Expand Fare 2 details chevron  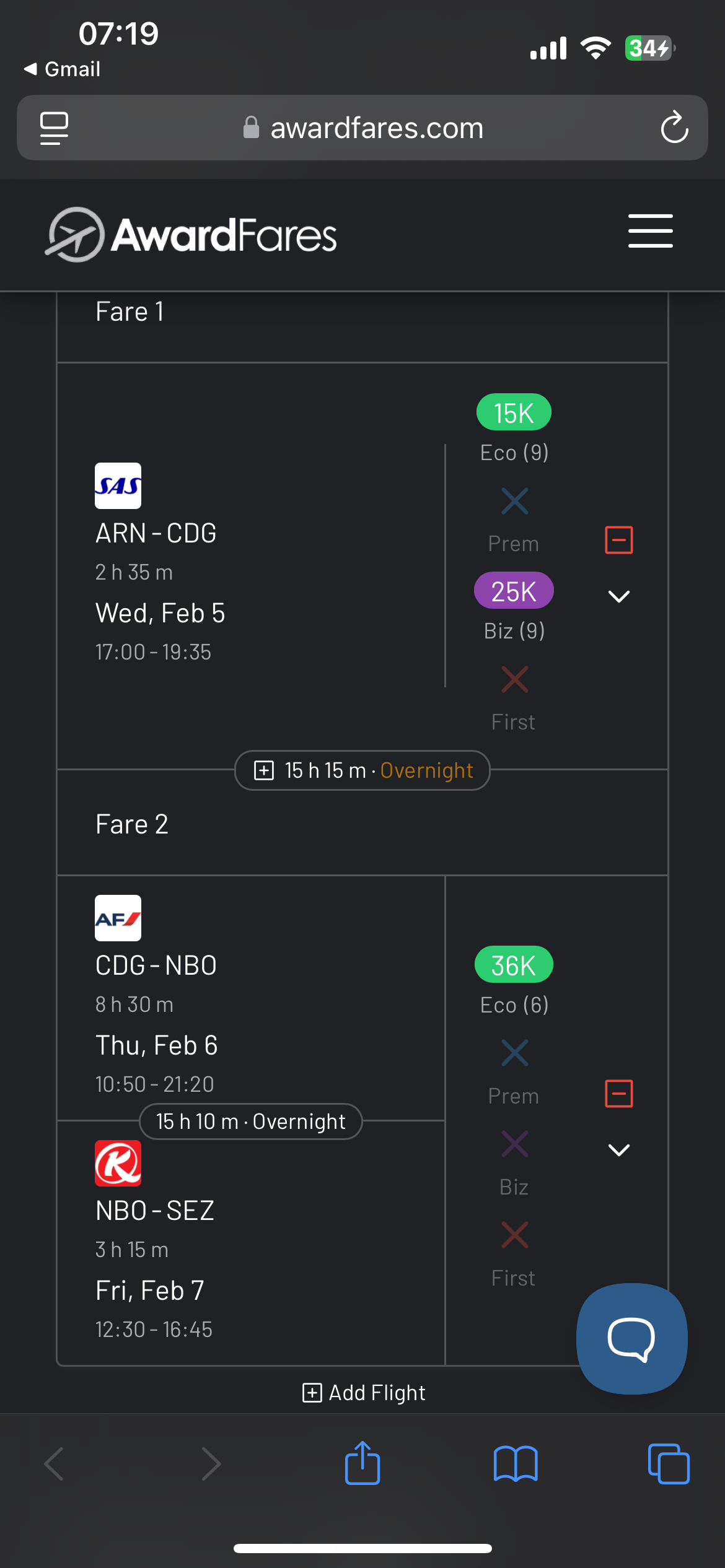(x=618, y=1150)
